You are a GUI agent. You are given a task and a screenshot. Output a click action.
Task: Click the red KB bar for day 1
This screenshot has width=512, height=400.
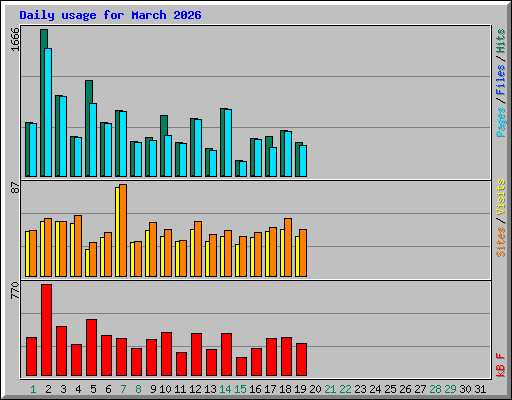coord(32,357)
